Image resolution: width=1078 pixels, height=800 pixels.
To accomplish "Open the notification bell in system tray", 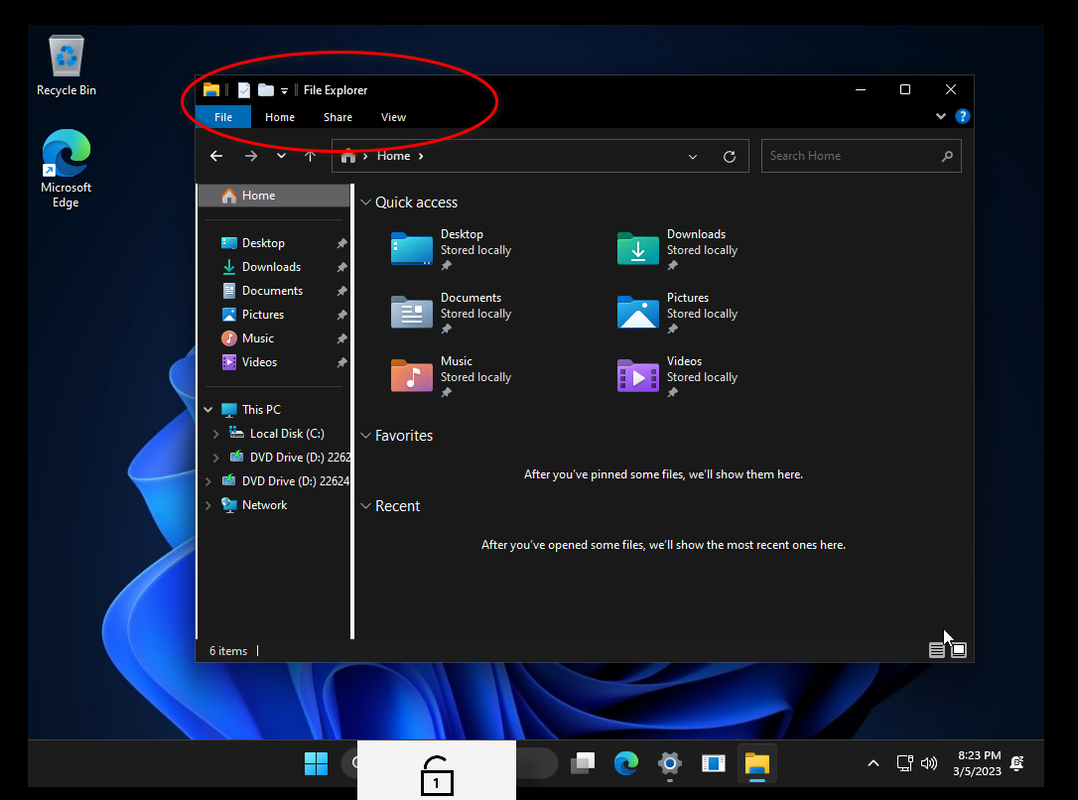I will (1018, 764).
